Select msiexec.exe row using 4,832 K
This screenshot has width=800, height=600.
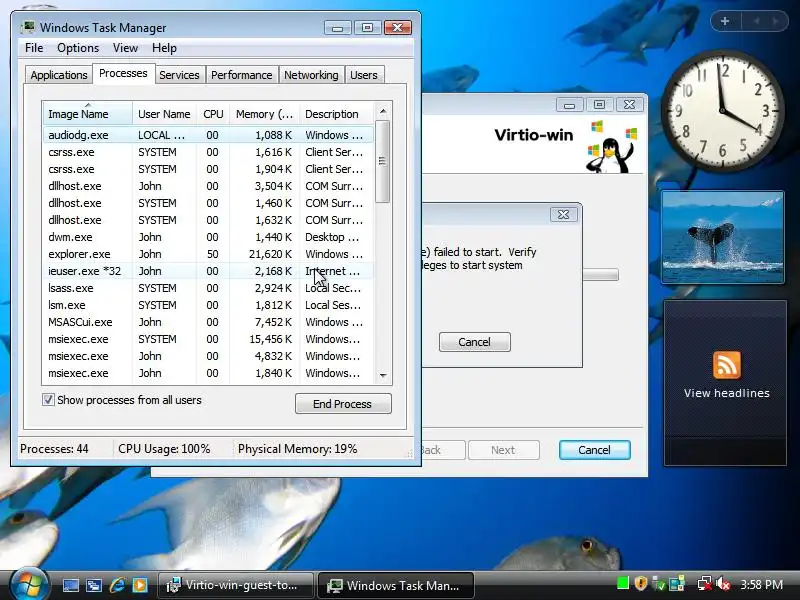click(208, 356)
